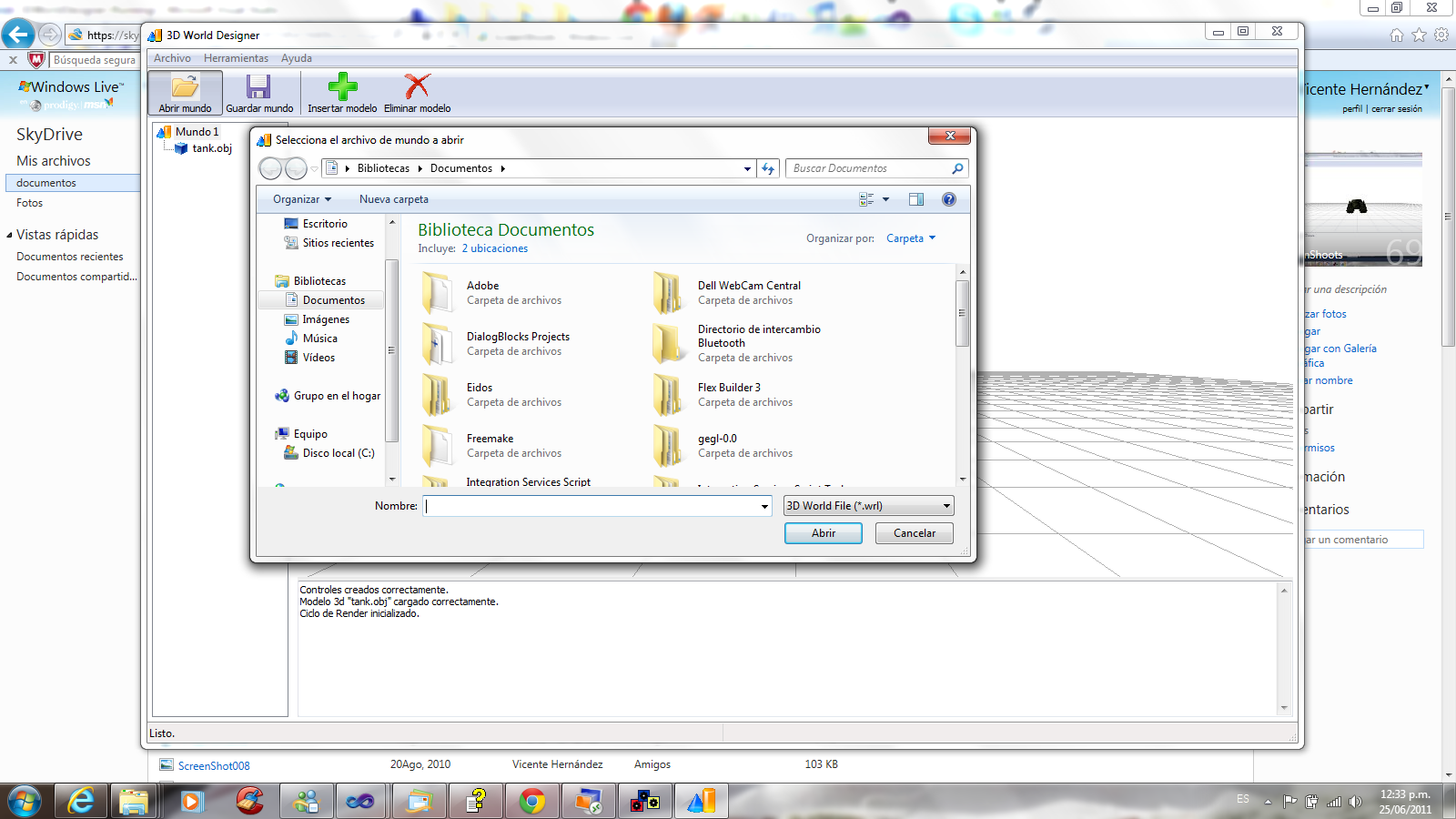
Task: Click the dialog help question mark icon
Action: (x=949, y=199)
